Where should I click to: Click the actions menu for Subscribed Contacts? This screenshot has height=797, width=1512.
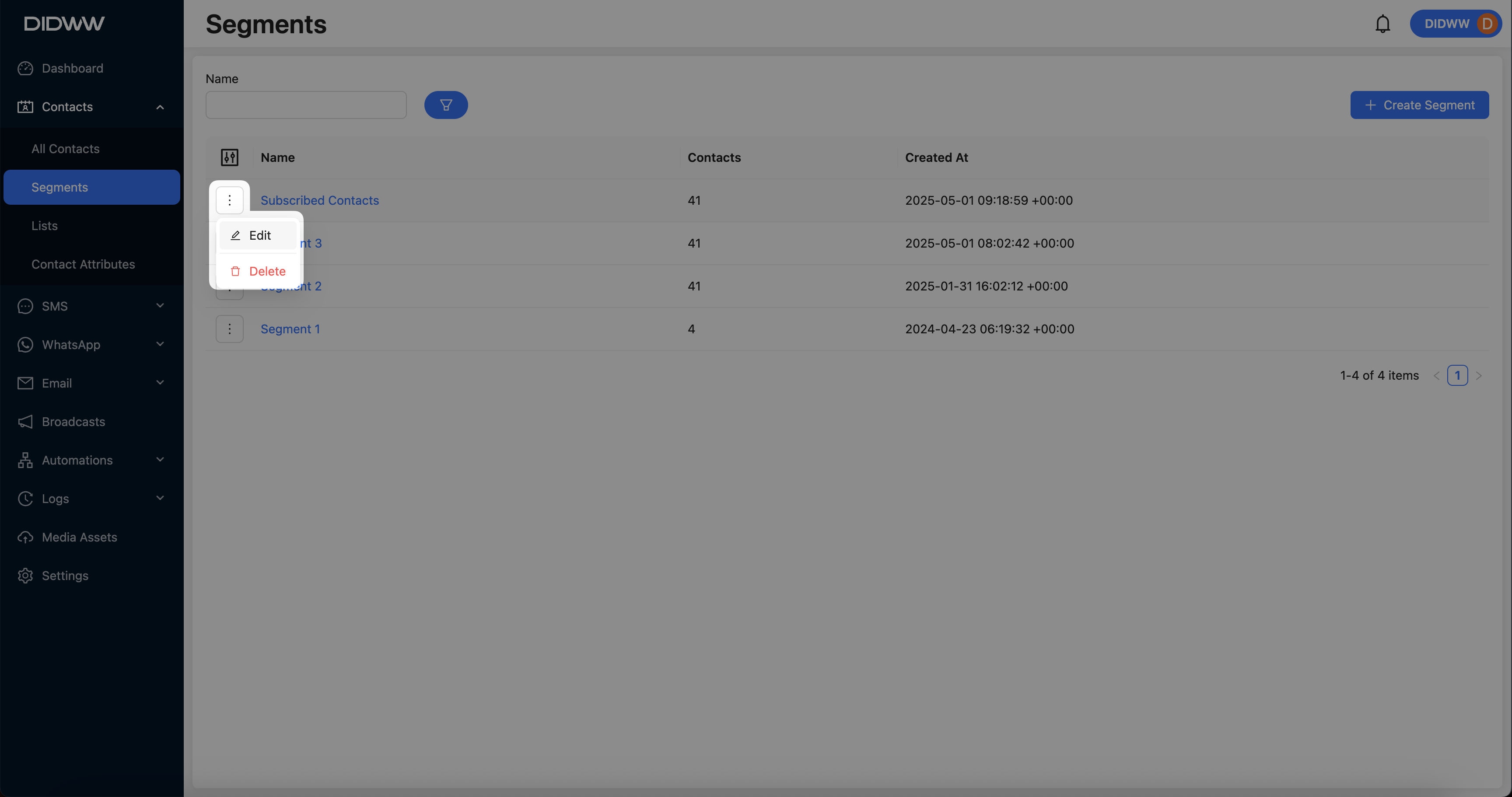coord(230,200)
